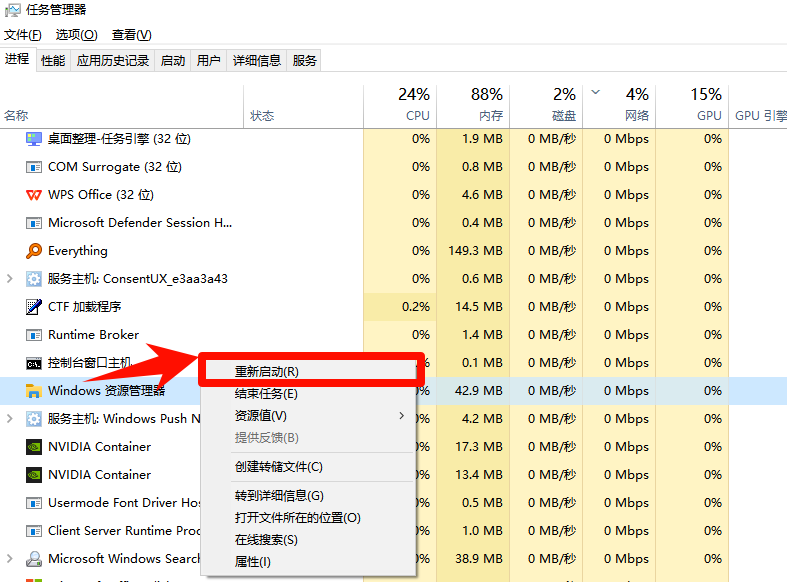Choose 结束任务(E) in the context menu

pos(308,394)
